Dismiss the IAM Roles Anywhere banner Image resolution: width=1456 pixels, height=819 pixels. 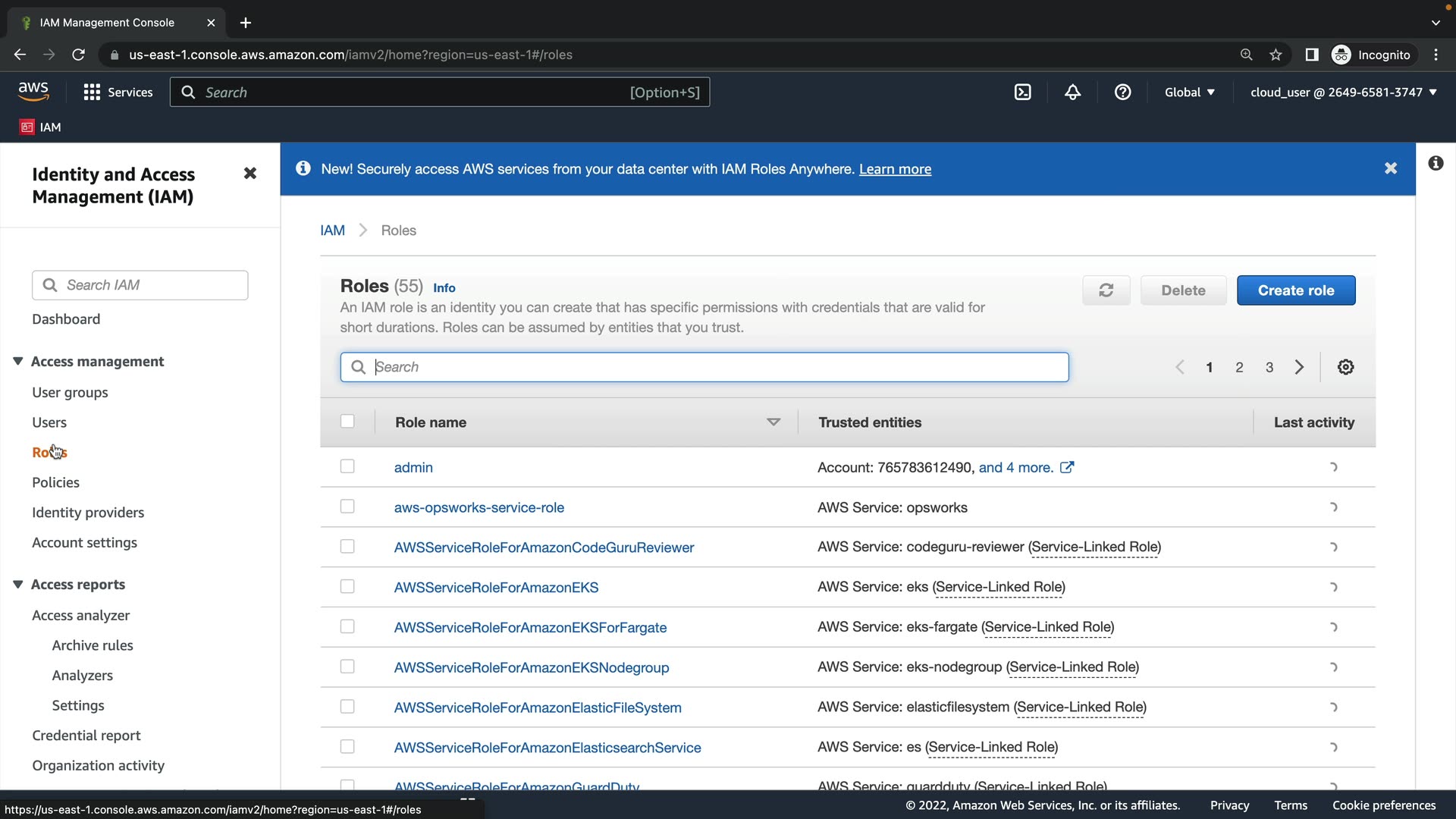1390,168
